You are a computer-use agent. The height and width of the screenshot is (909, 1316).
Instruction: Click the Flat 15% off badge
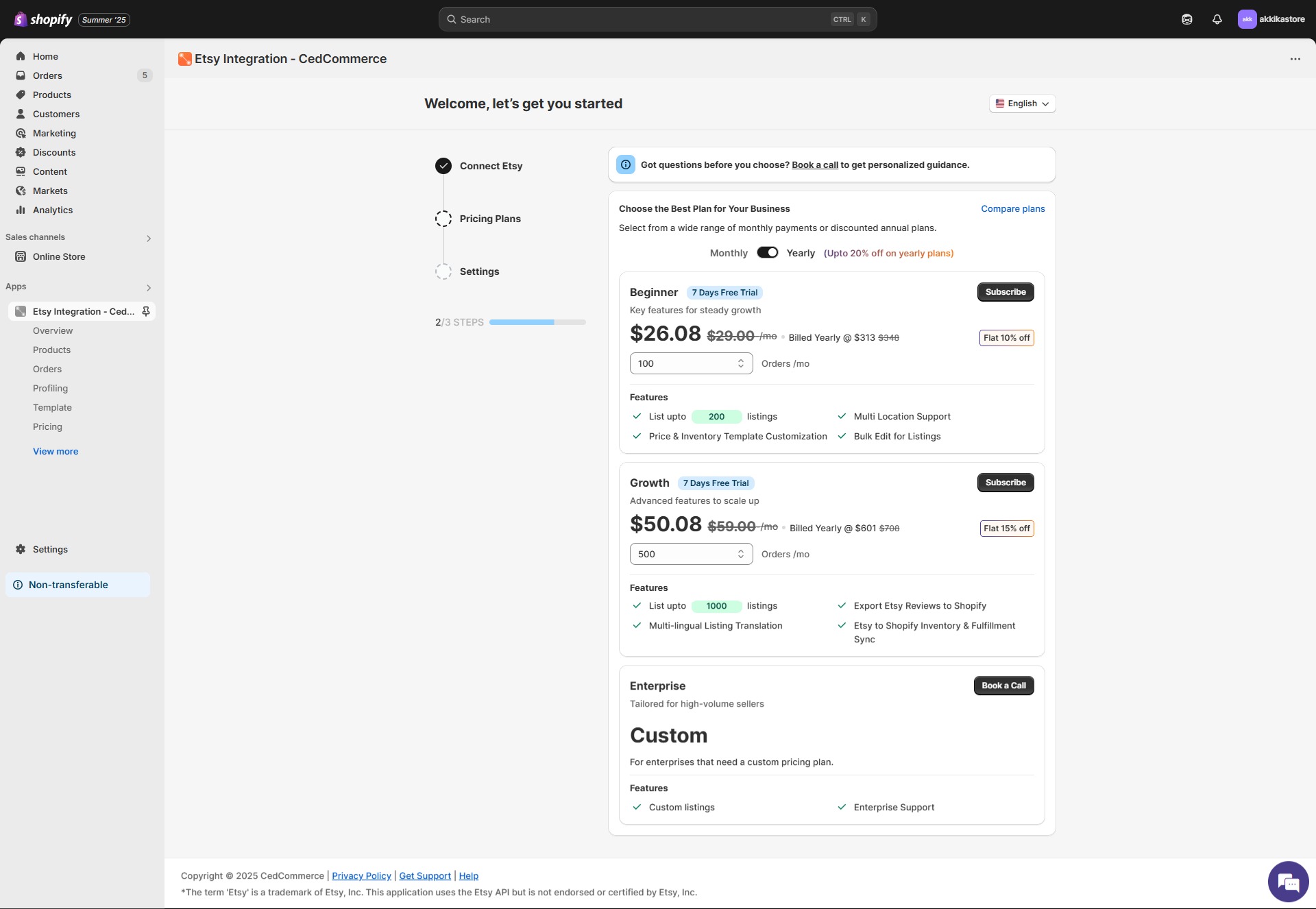[1006, 529]
